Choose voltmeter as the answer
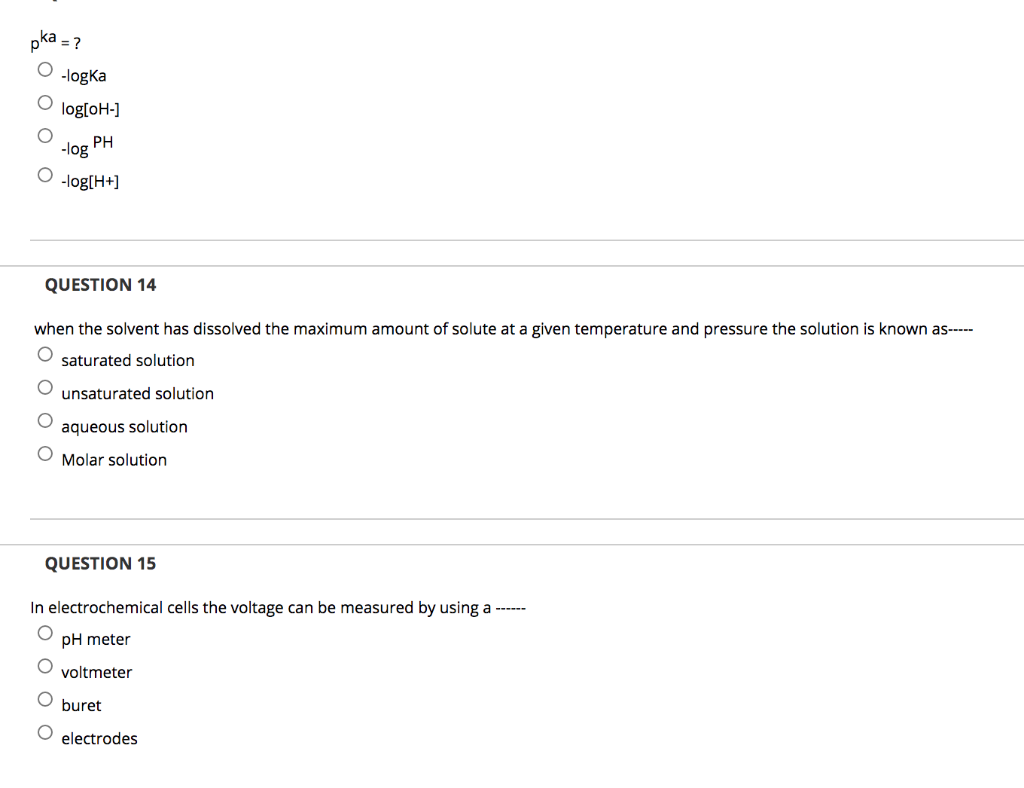The image size is (1024, 788). coord(45,665)
